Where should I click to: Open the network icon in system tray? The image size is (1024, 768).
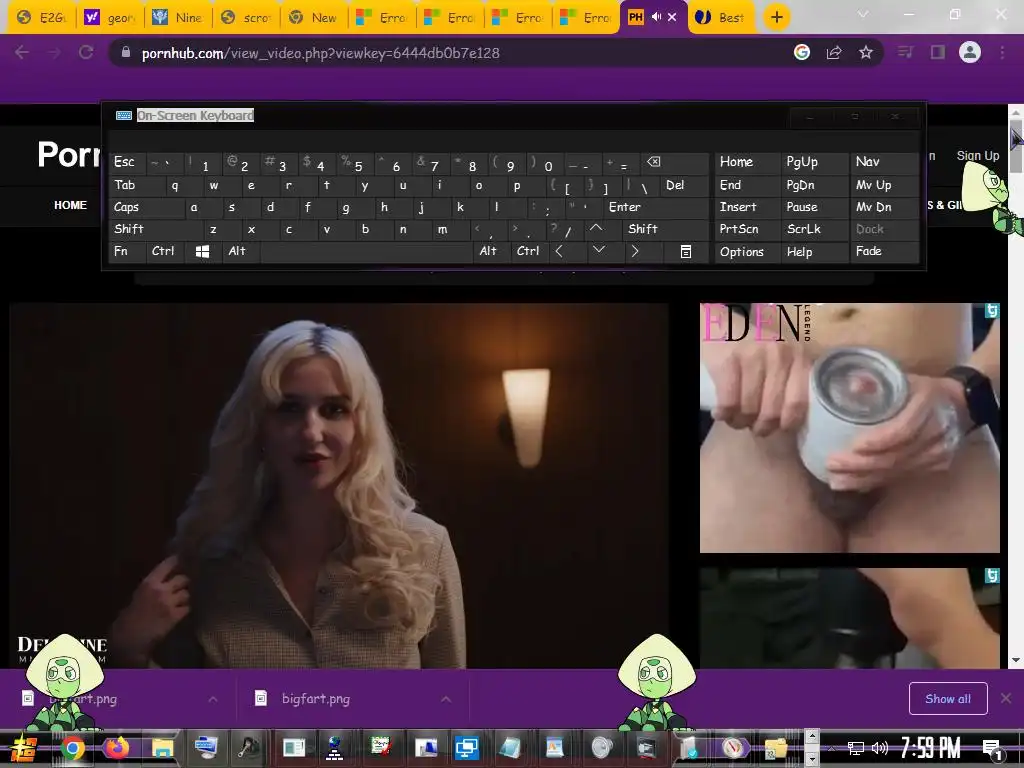pos(855,748)
